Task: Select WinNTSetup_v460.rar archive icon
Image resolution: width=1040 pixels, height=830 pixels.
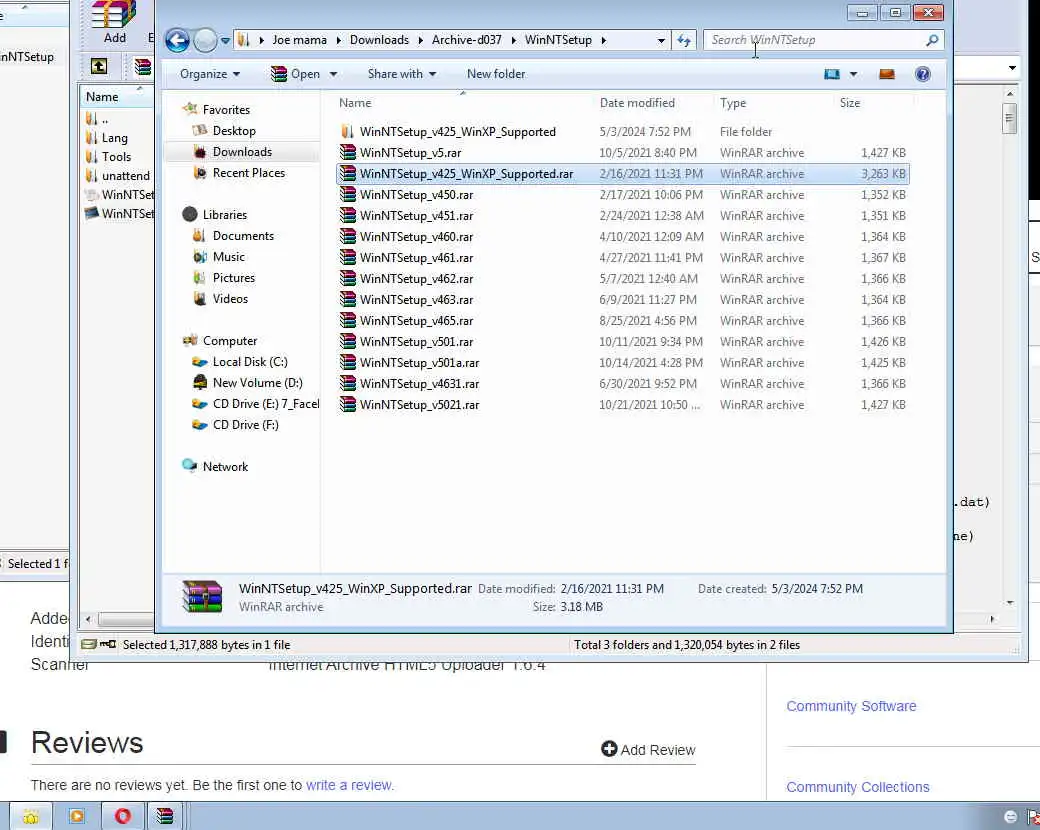Action: (x=348, y=236)
